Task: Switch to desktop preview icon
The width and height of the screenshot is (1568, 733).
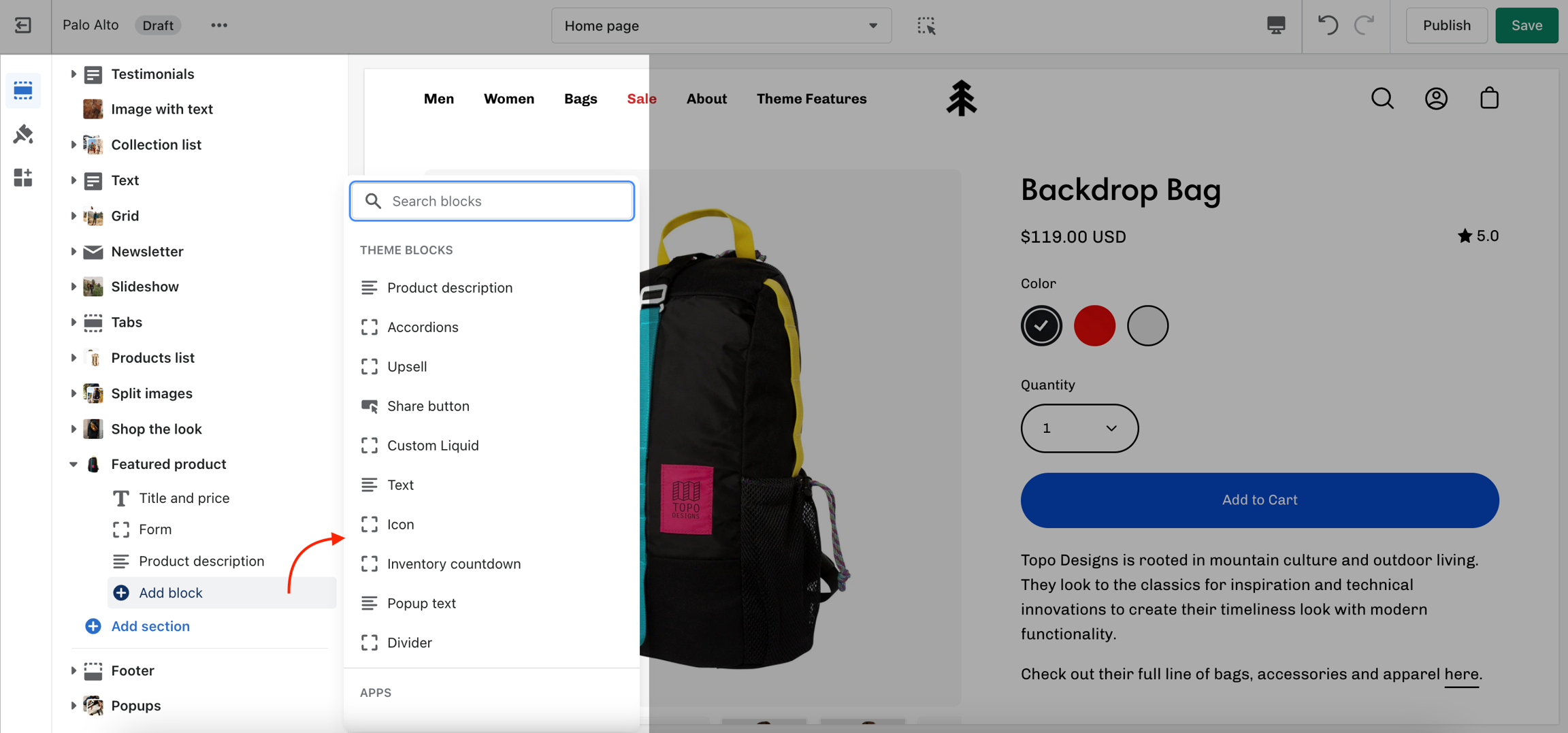Action: coord(1275,25)
